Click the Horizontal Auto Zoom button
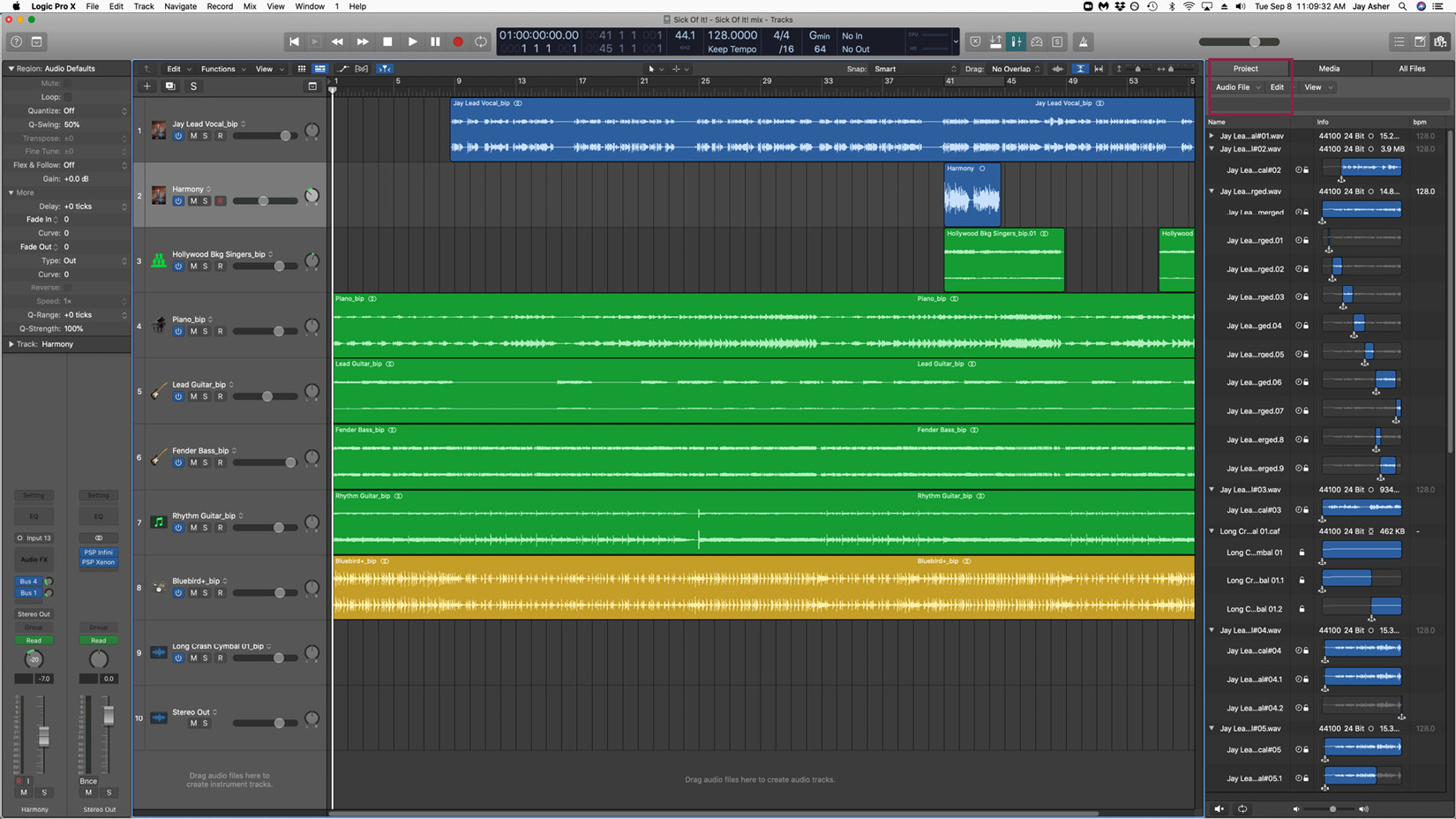The image size is (1456, 819). 1099,69
